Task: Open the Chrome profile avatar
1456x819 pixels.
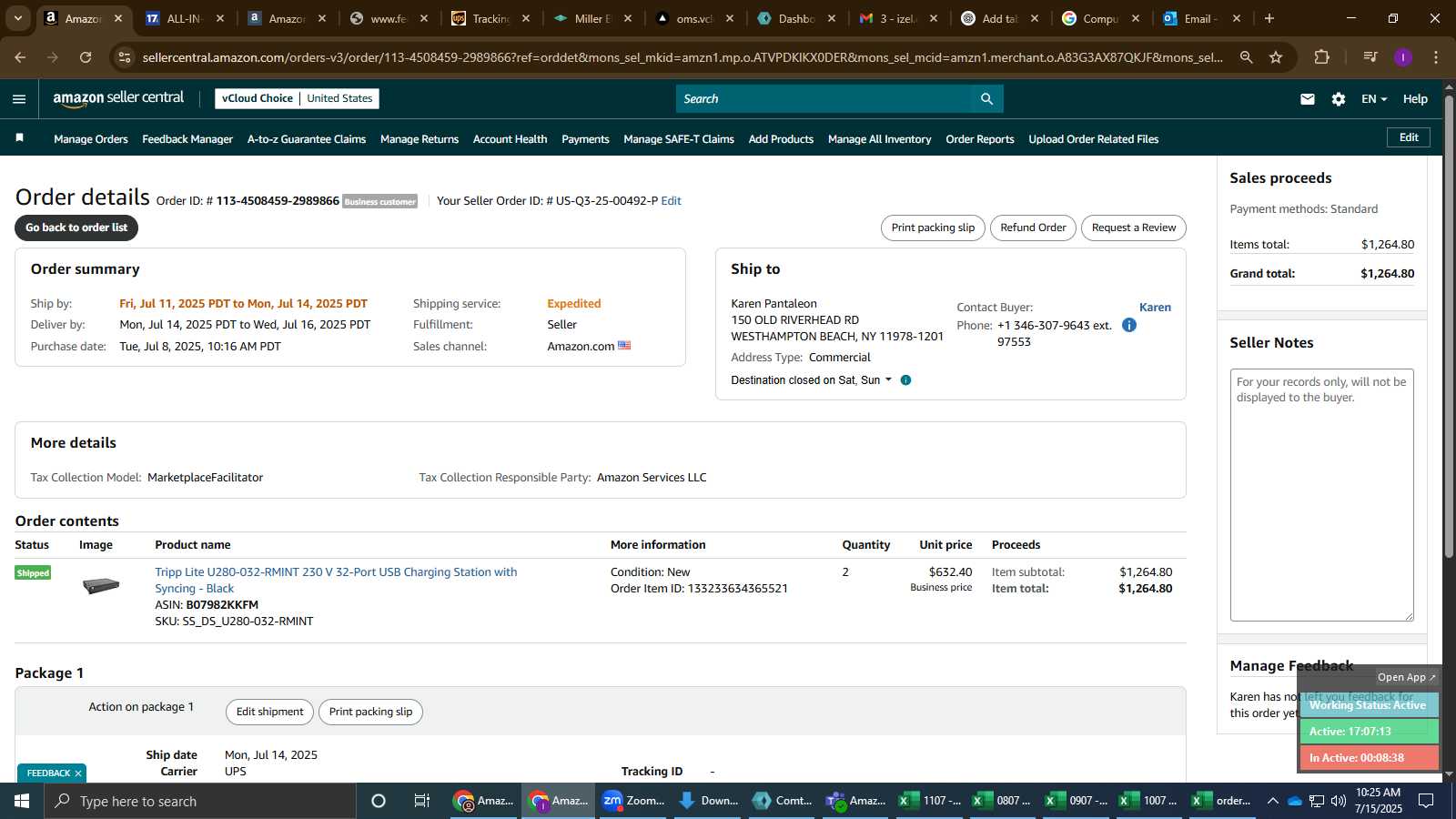Action: point(1403,57)
